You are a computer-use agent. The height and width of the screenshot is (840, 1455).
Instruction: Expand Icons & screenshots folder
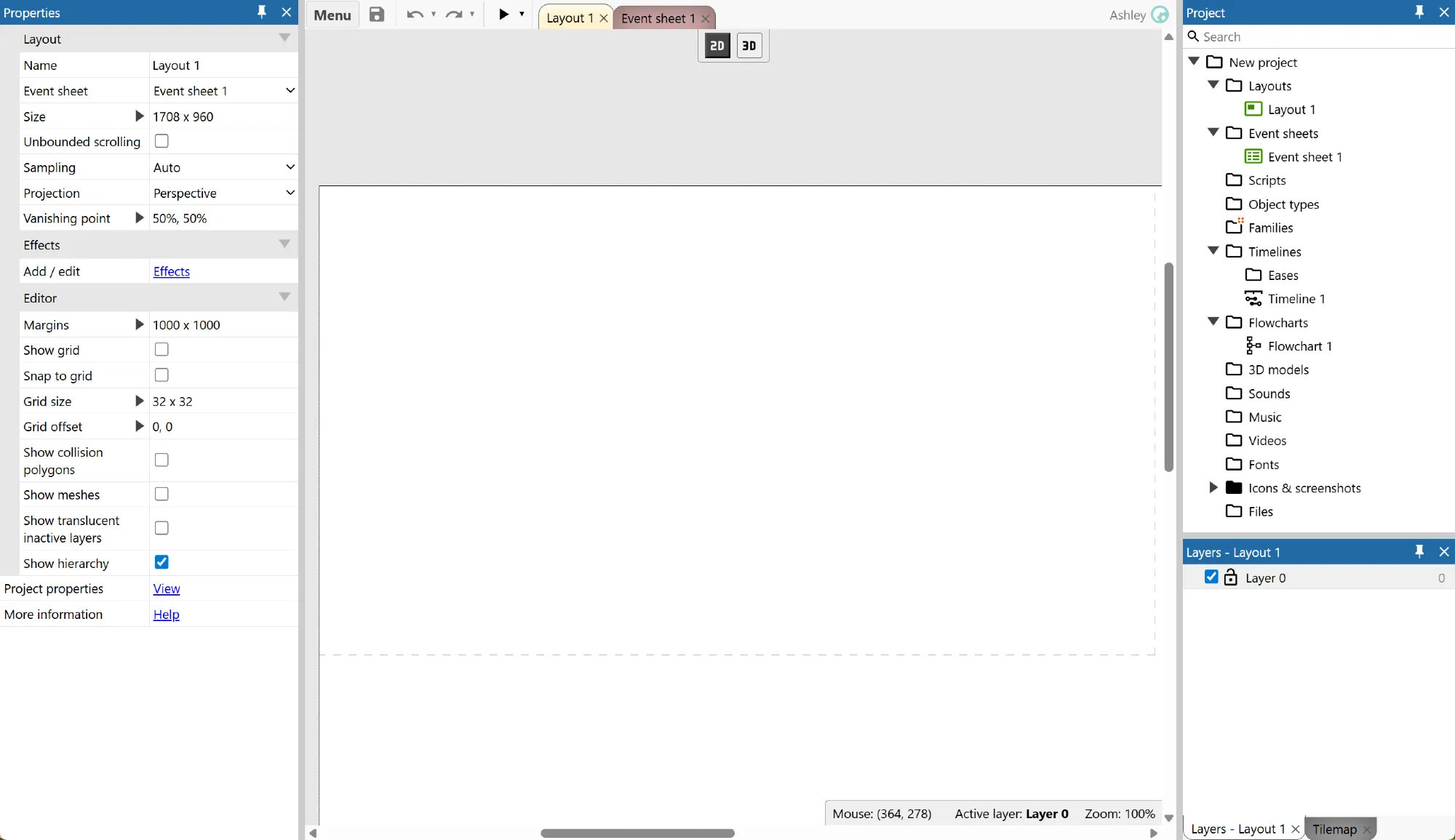pos(1213,487)
